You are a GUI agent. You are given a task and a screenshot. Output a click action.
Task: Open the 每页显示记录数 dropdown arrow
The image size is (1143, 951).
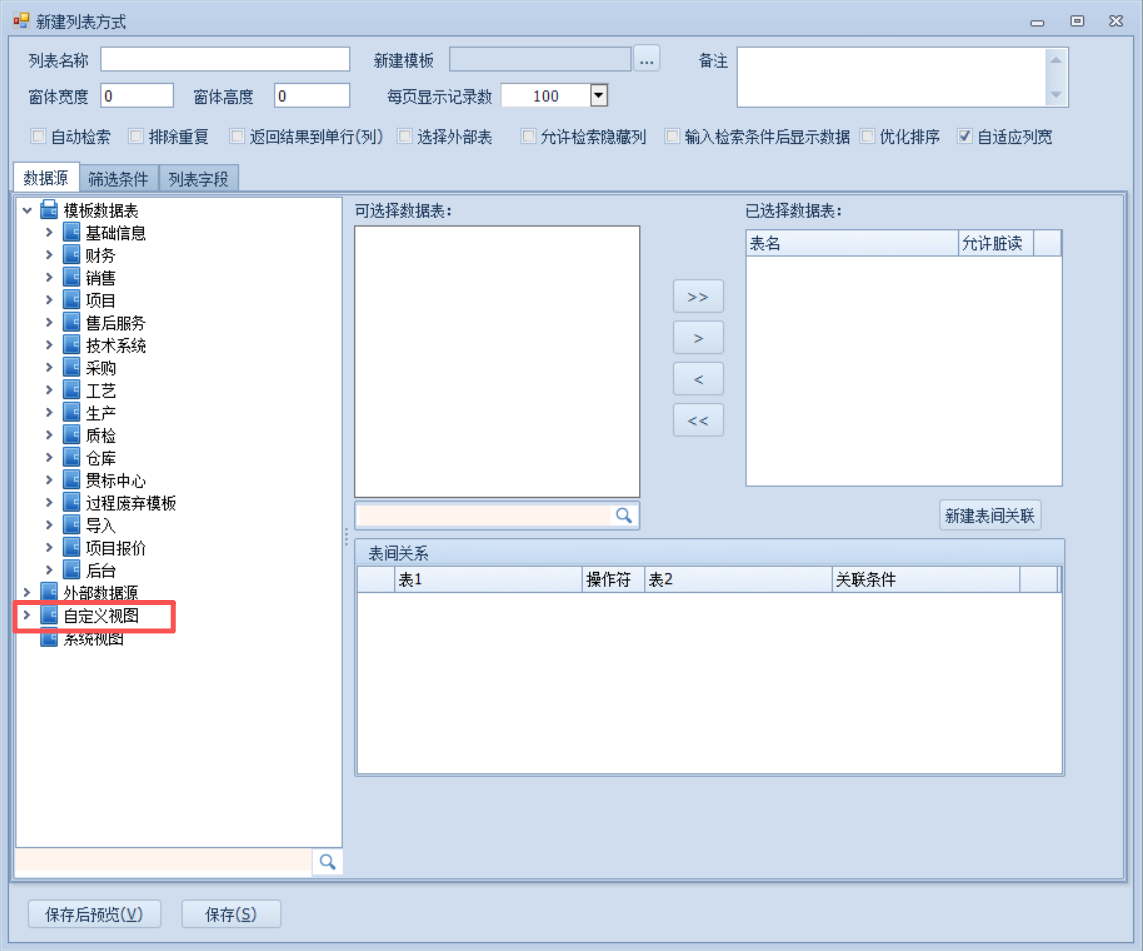(599, 96)
